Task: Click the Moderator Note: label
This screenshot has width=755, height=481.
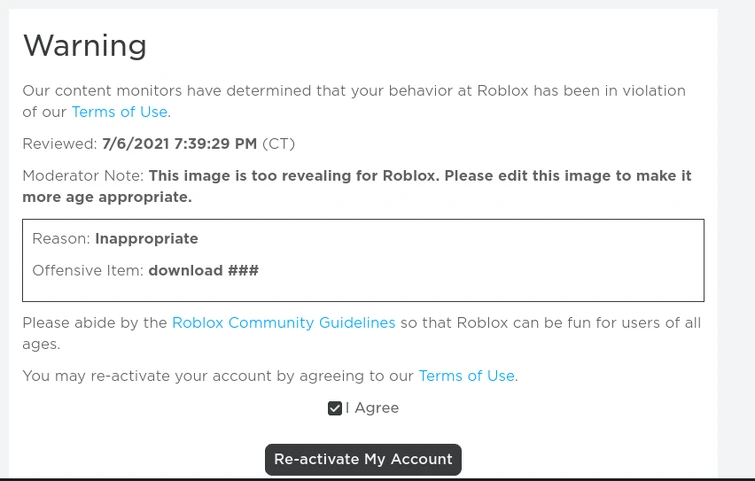Action: pyautogui.click(x=84, y=176)
